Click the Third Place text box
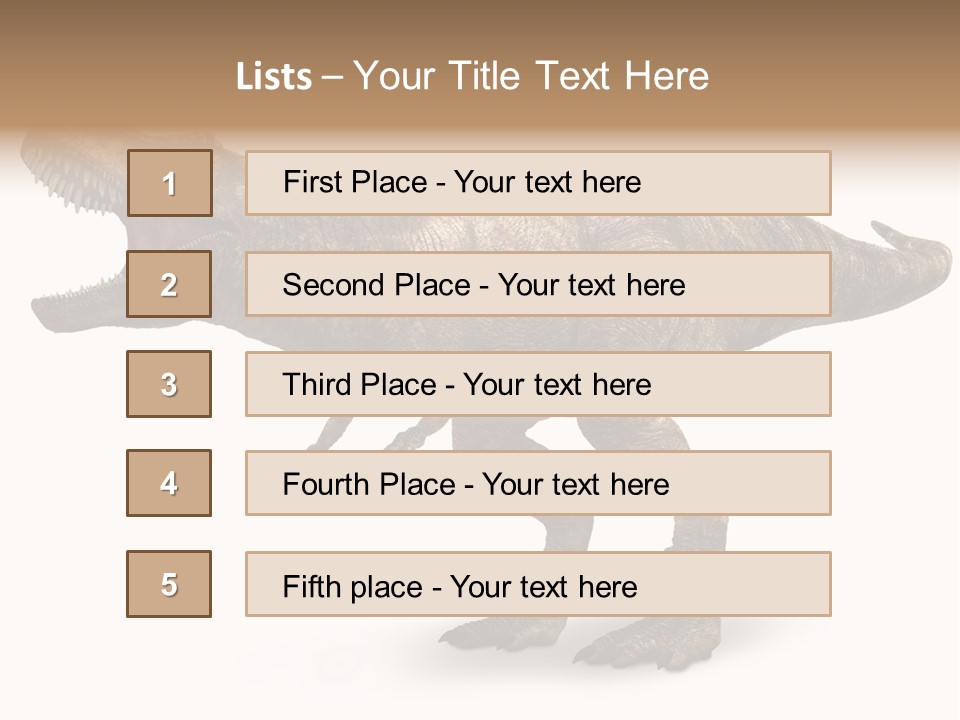Screen dimensions: 960x720 tap(538, 384)
